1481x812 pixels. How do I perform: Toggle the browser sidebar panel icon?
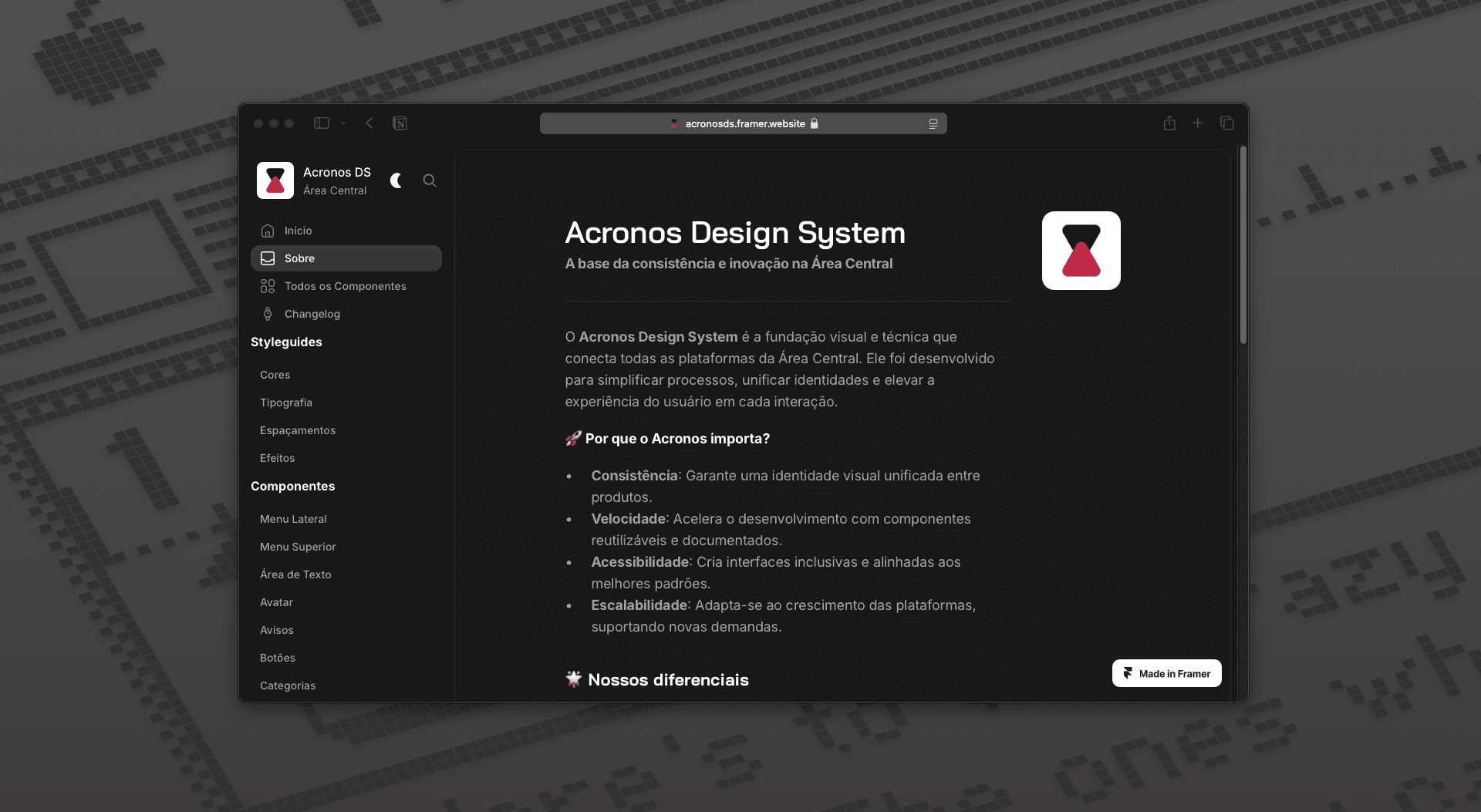(322, 123)
